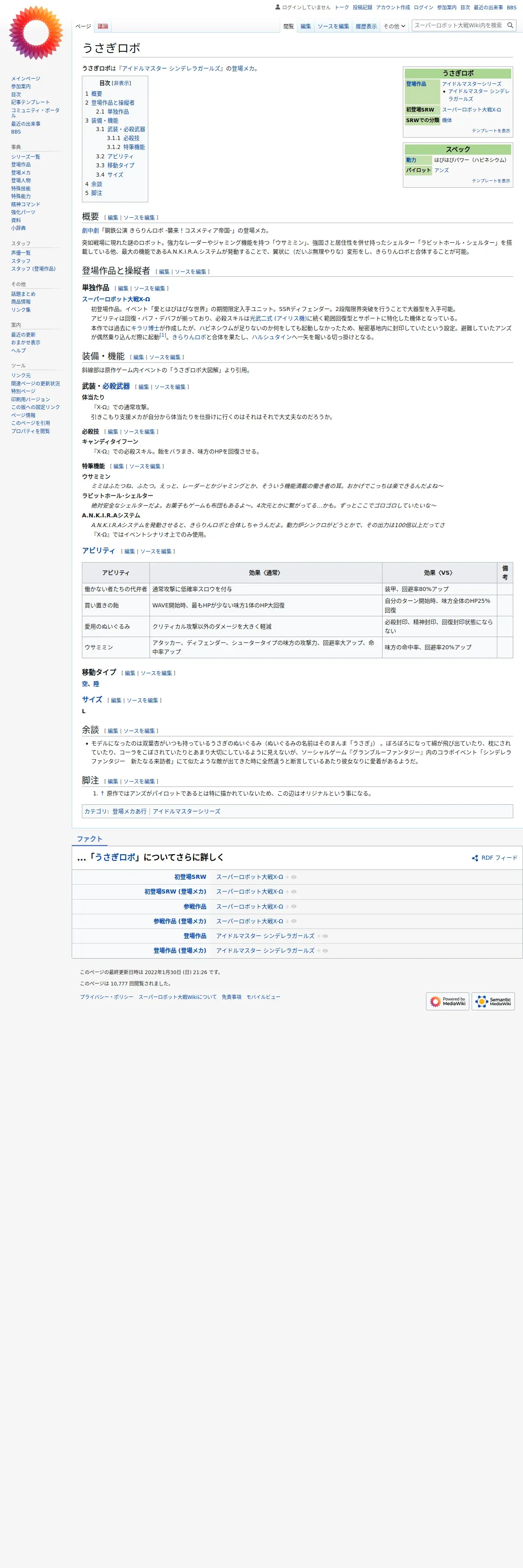523x1568 pixels.
Task: Open 話題まとめ in the sidebar
Action: tap(23, 294)
